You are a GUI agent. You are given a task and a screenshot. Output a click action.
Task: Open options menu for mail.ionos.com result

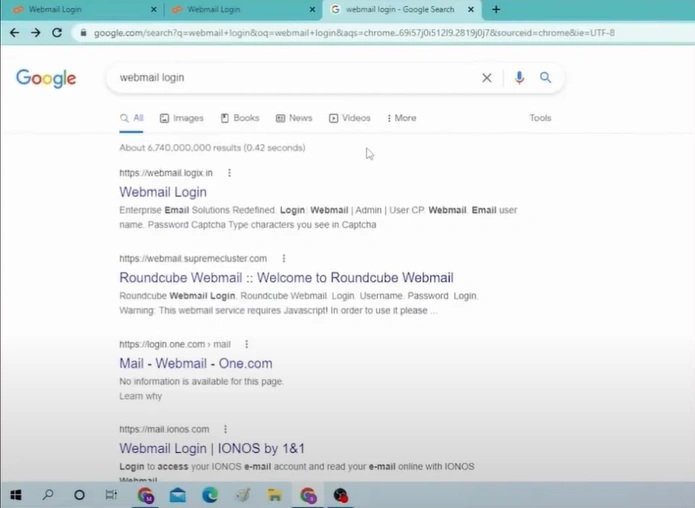click(x=225, y=429)
